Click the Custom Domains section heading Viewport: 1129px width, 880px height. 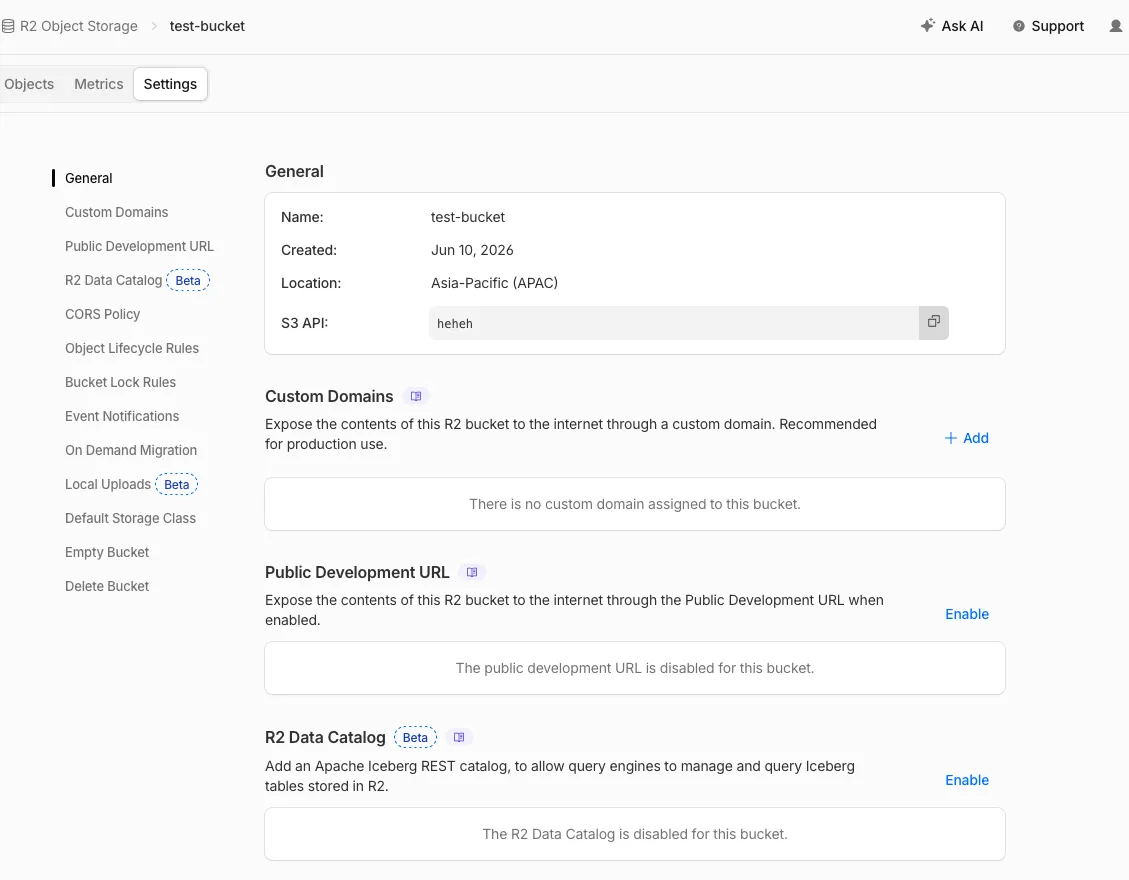point(329,396)
